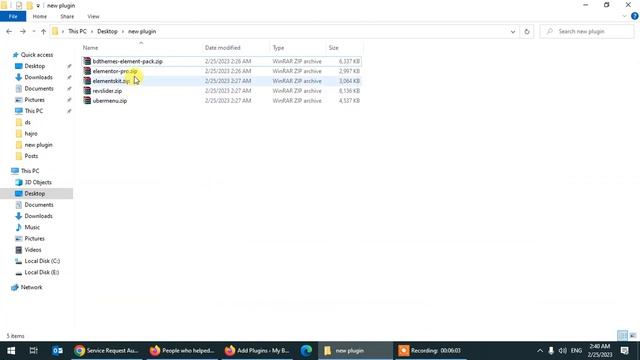Open Network in sidebar

tap(31, 287)
